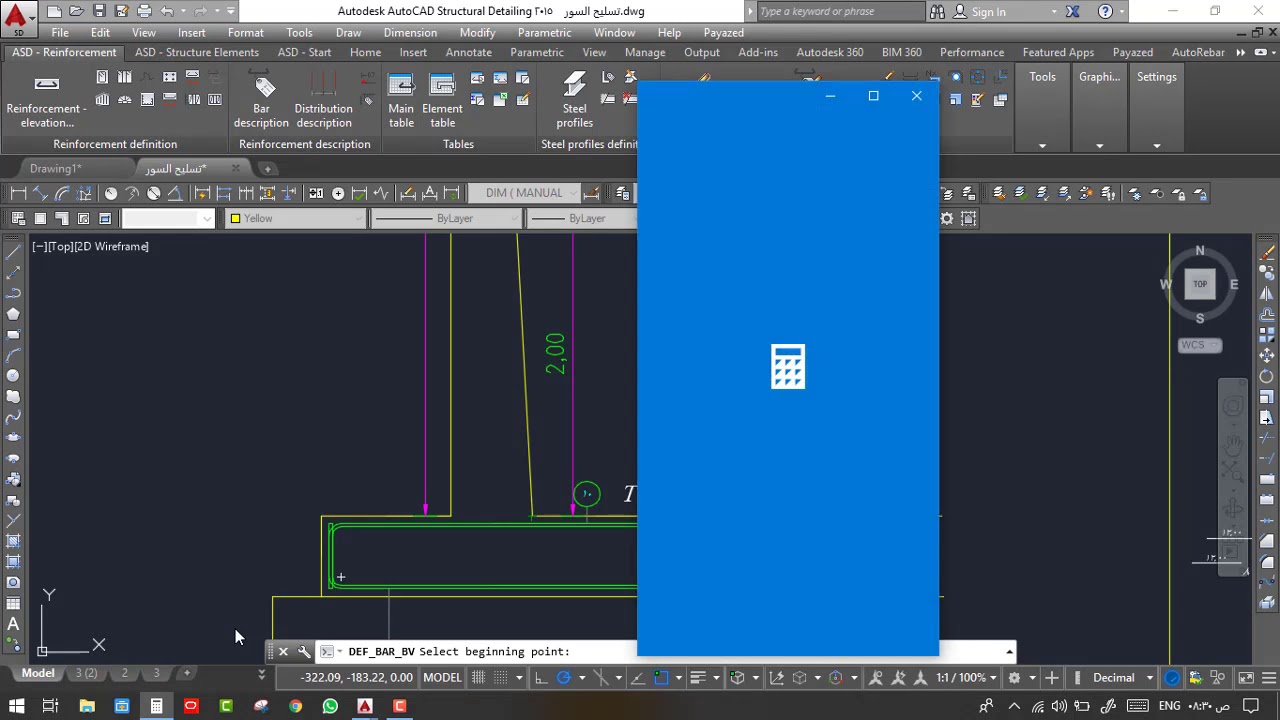The image size is (1280, 720).
Task: Select the Aligned dimension toolbar icon
Action: tap(40, 193)
